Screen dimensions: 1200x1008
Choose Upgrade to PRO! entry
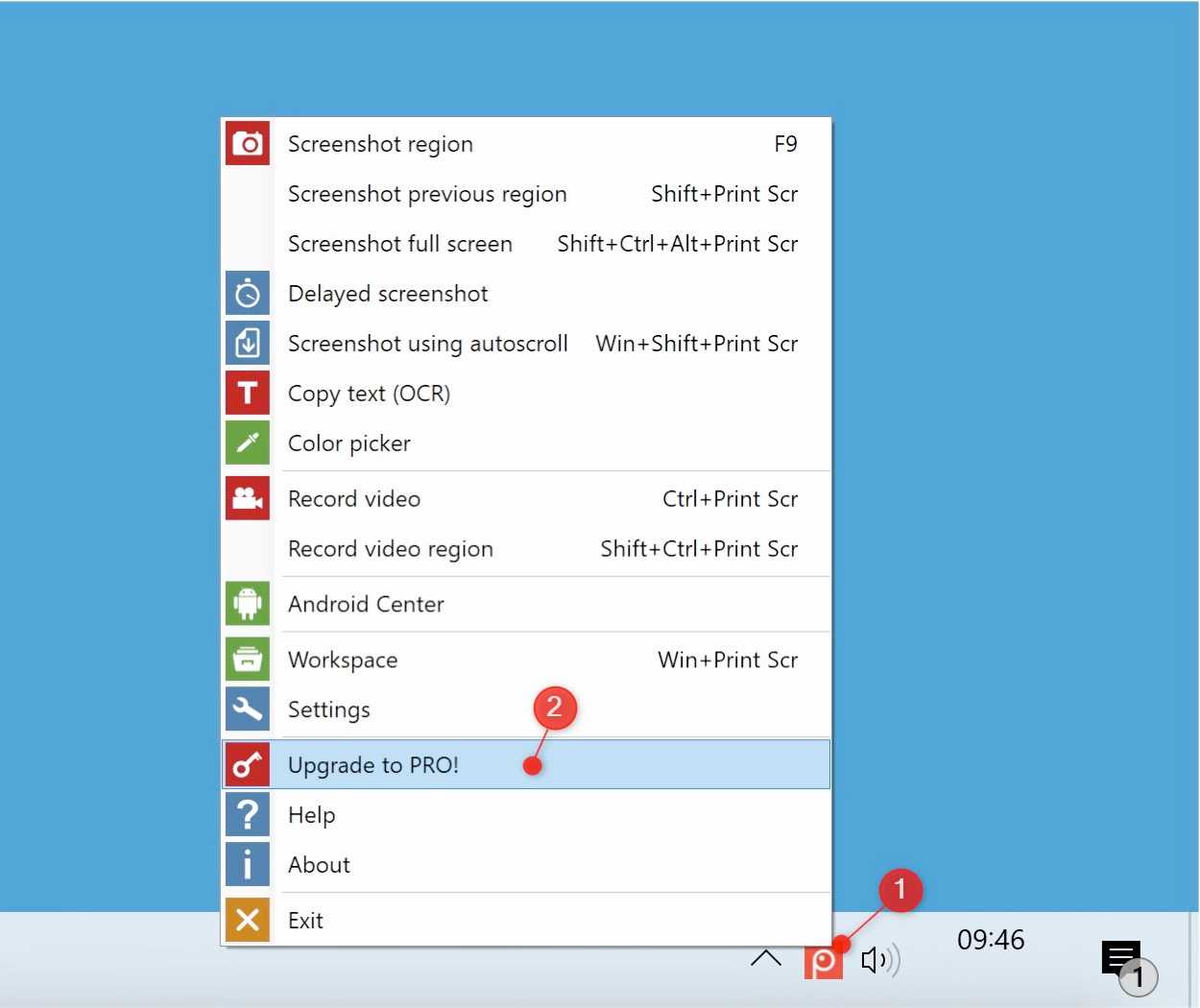coord(373,765)
